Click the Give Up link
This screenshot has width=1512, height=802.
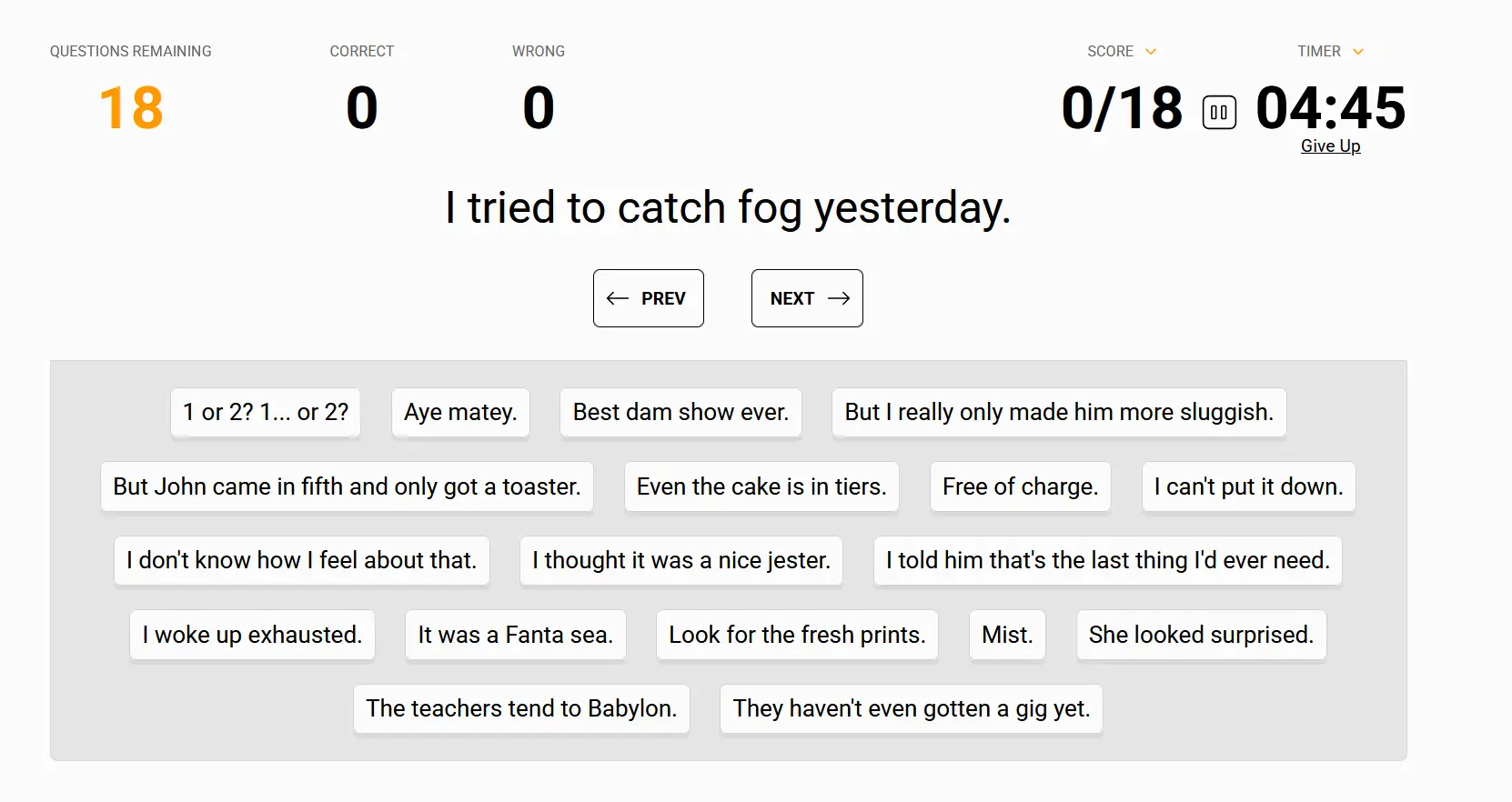[1330, 146]
